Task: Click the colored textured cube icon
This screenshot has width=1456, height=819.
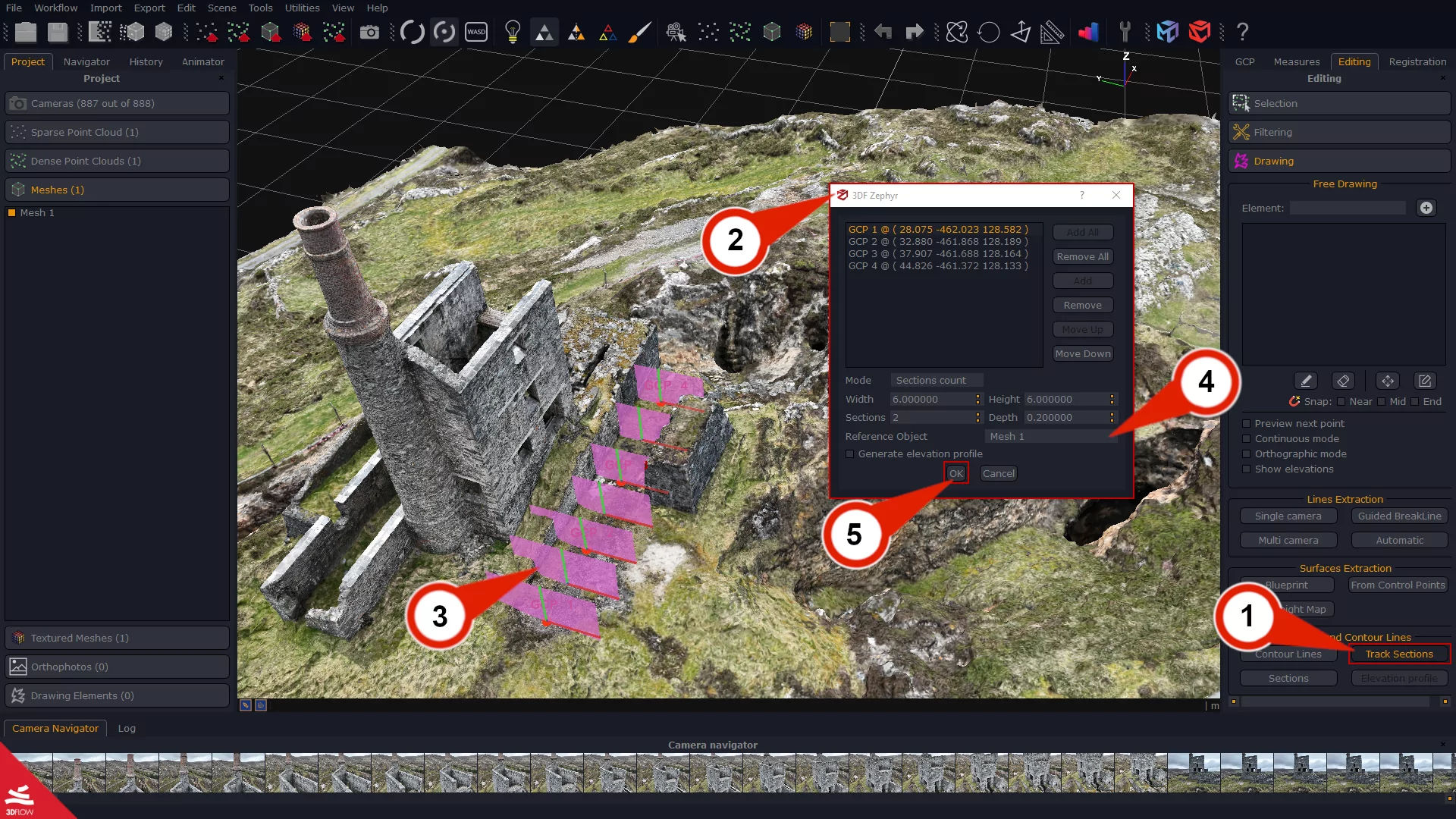Action: click(804, 32)
